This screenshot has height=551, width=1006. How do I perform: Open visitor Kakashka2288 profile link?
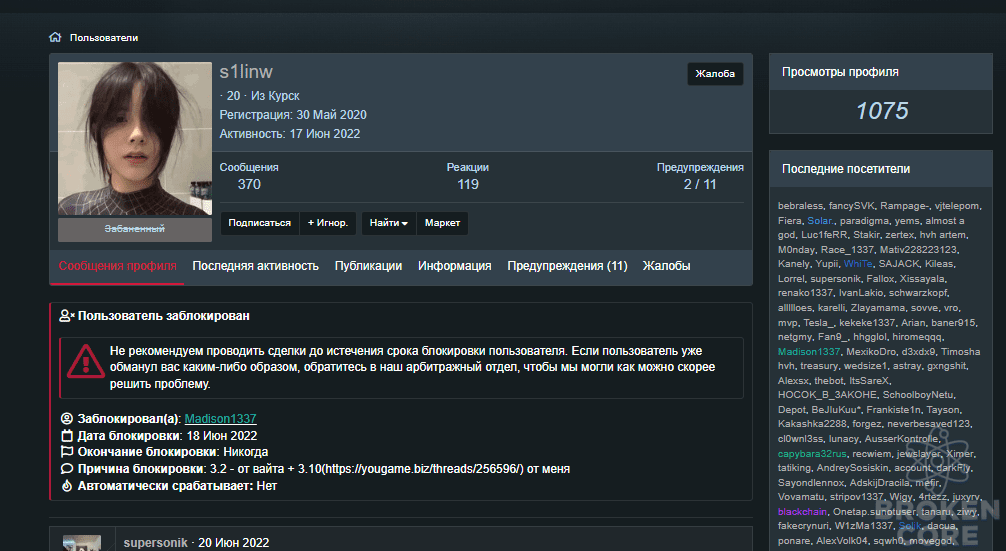coord(812,424)
